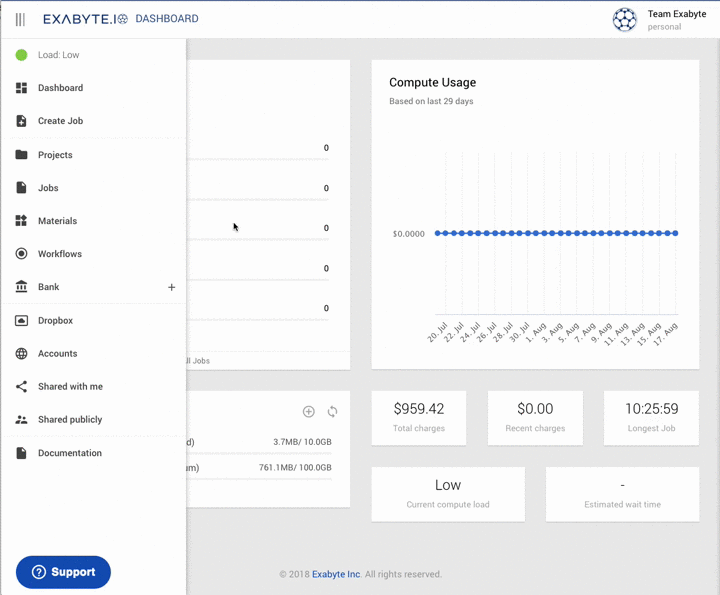Open the Workflows circle icon
The height and width of the screenshot is (595, 720).
click(21, 254)
